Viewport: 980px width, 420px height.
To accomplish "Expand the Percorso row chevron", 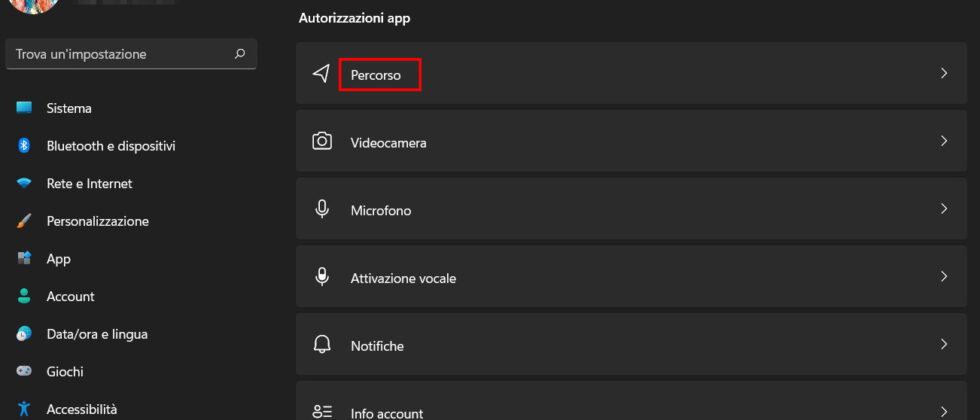I will [943, 74].
